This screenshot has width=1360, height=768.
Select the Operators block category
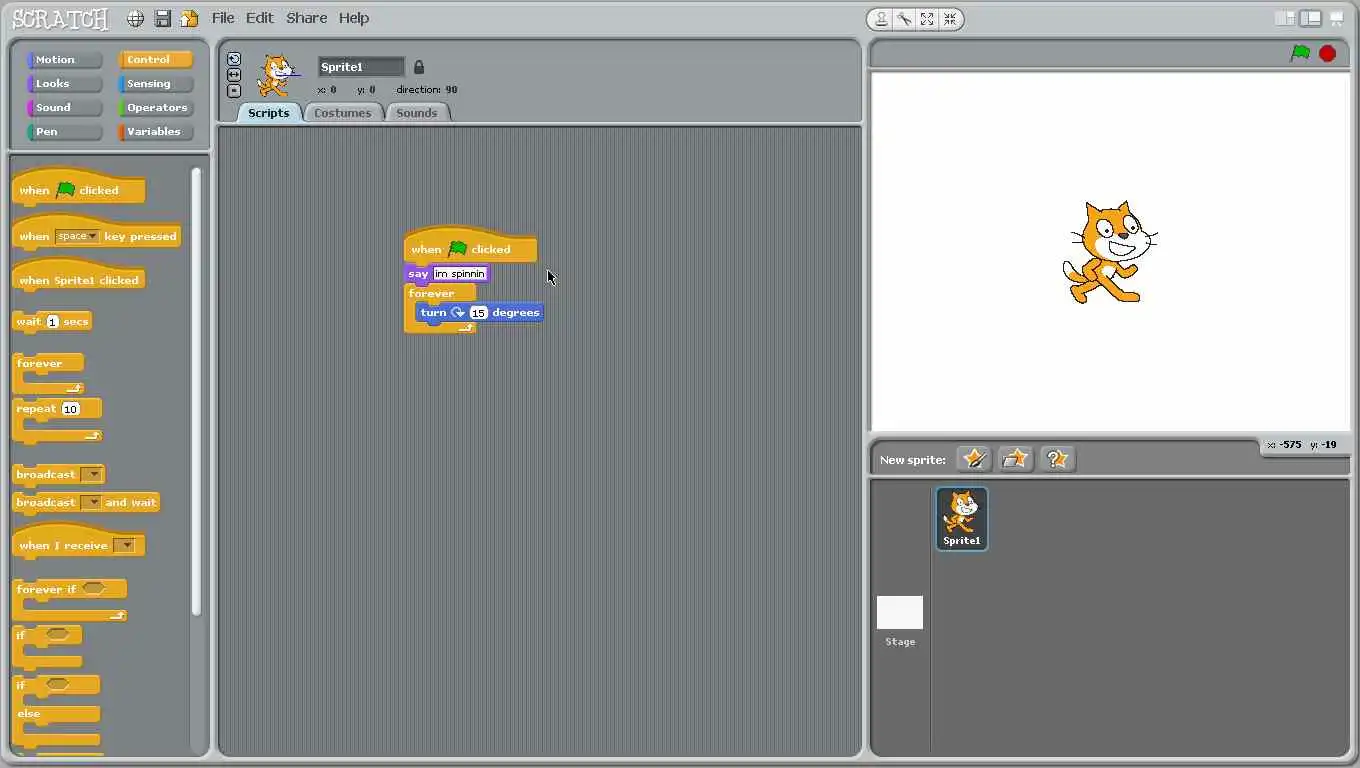coord(156,108)
